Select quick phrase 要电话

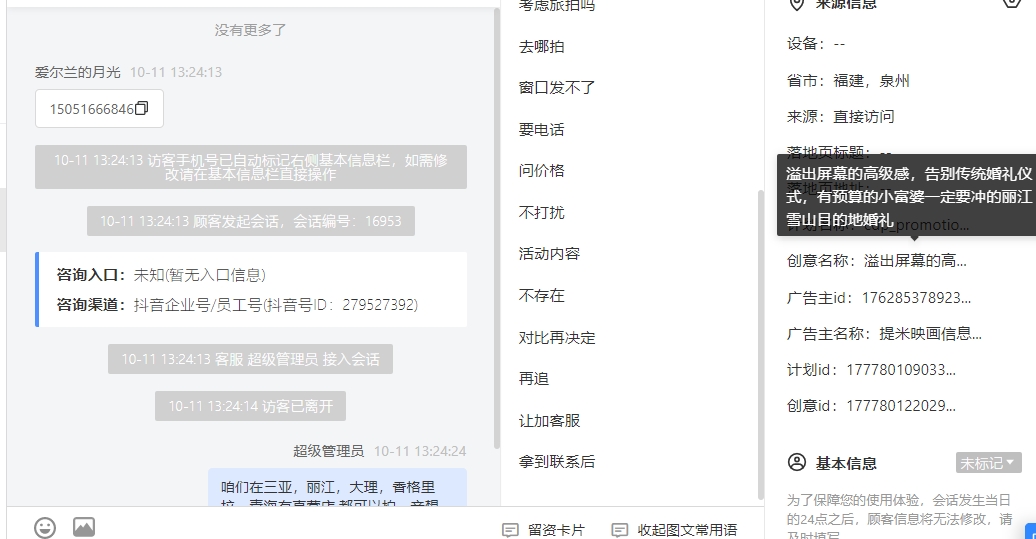(541, 129)
